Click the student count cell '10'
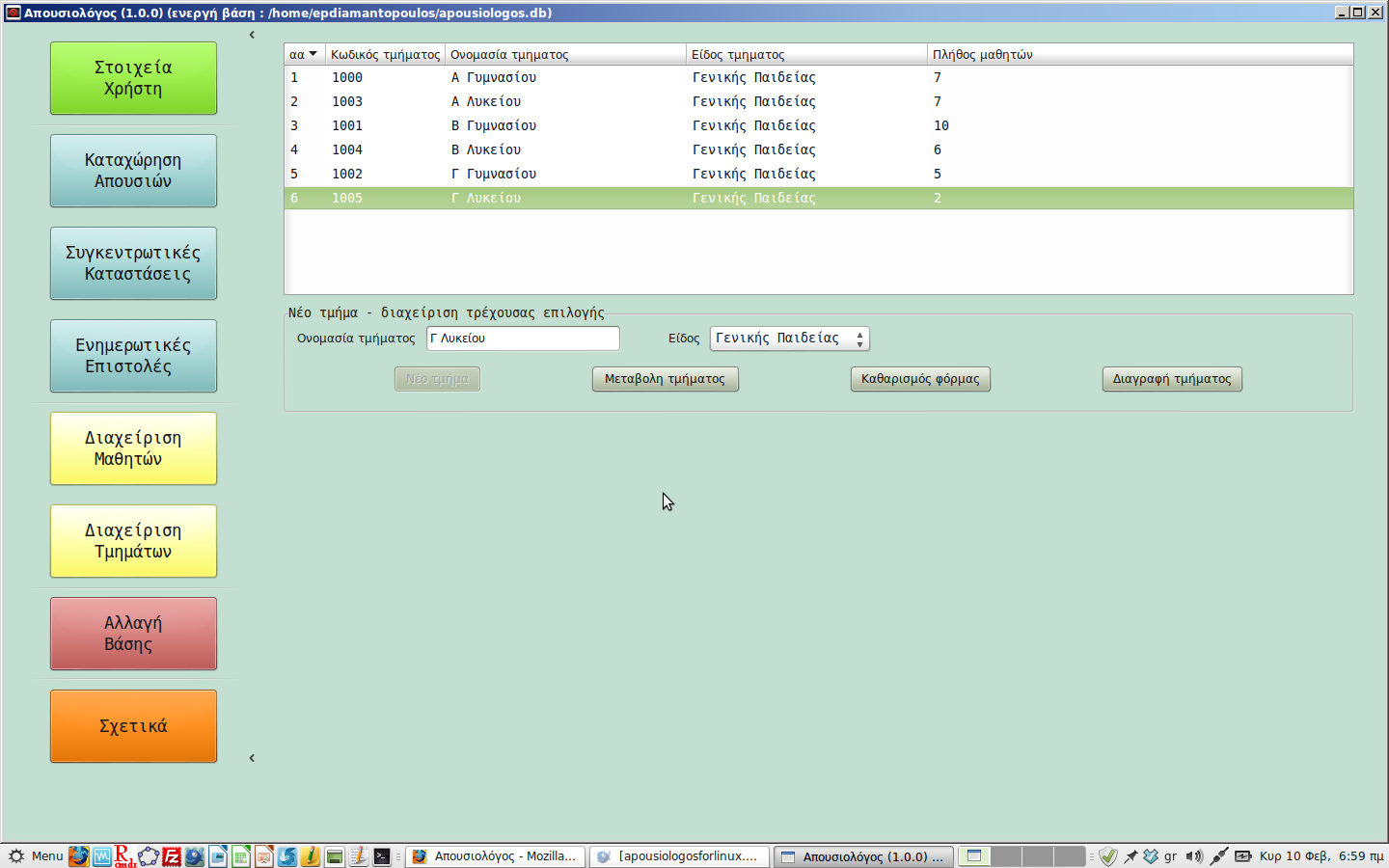This screenshot has height=868, width=1389. (941, 125)
